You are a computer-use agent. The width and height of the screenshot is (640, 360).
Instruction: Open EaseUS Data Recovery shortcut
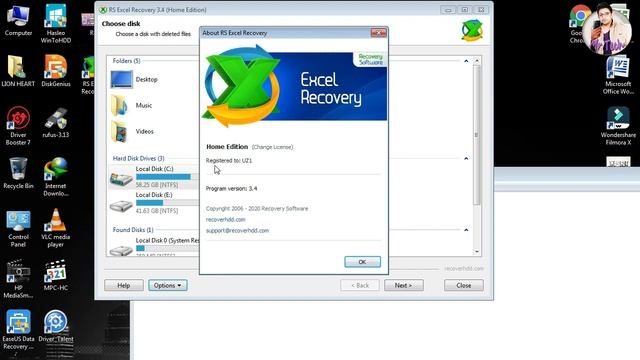[x=18, y=330]
